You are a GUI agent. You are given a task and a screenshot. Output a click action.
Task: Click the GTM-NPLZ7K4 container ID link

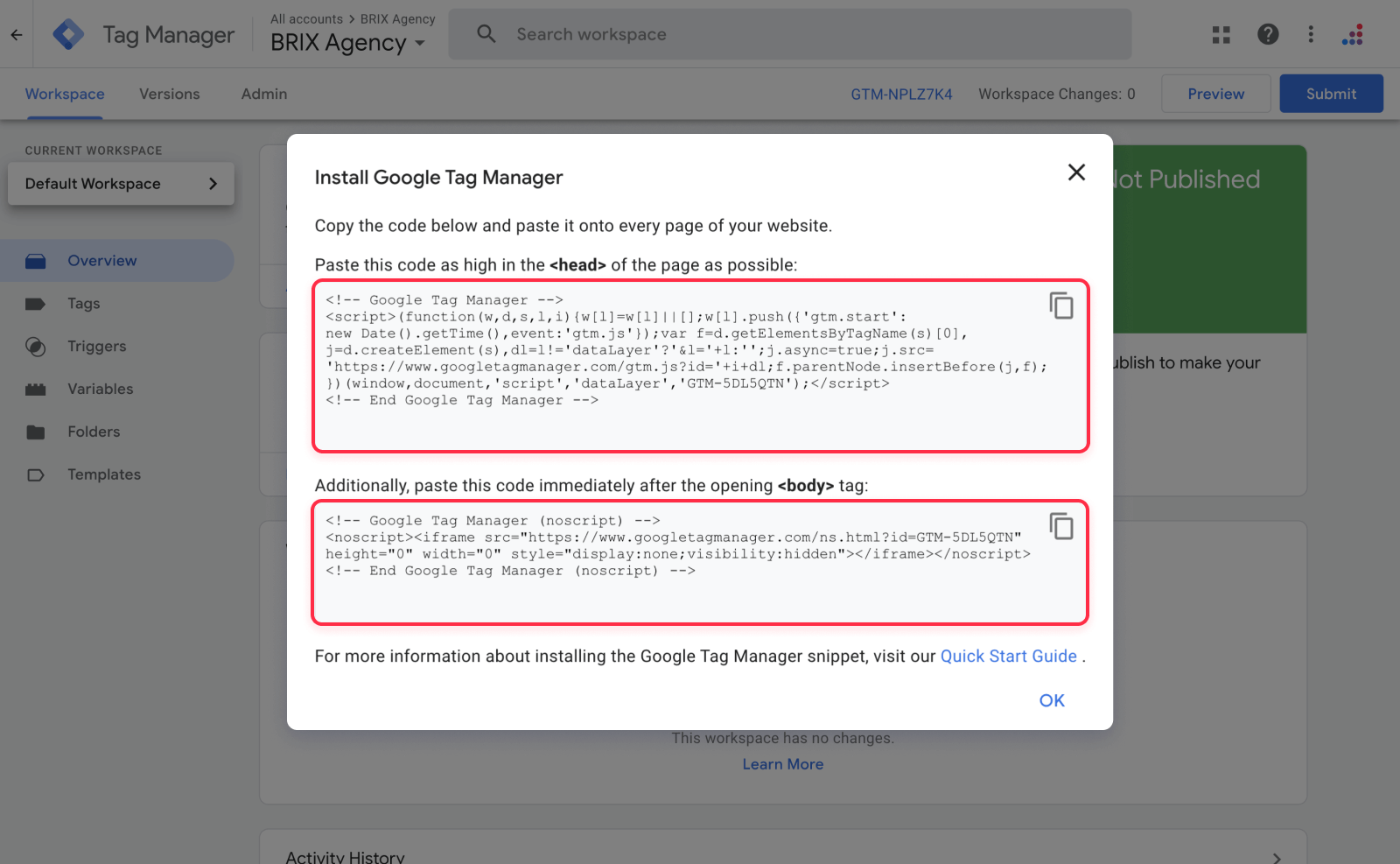pyautogui.click(x=901, y=94)
